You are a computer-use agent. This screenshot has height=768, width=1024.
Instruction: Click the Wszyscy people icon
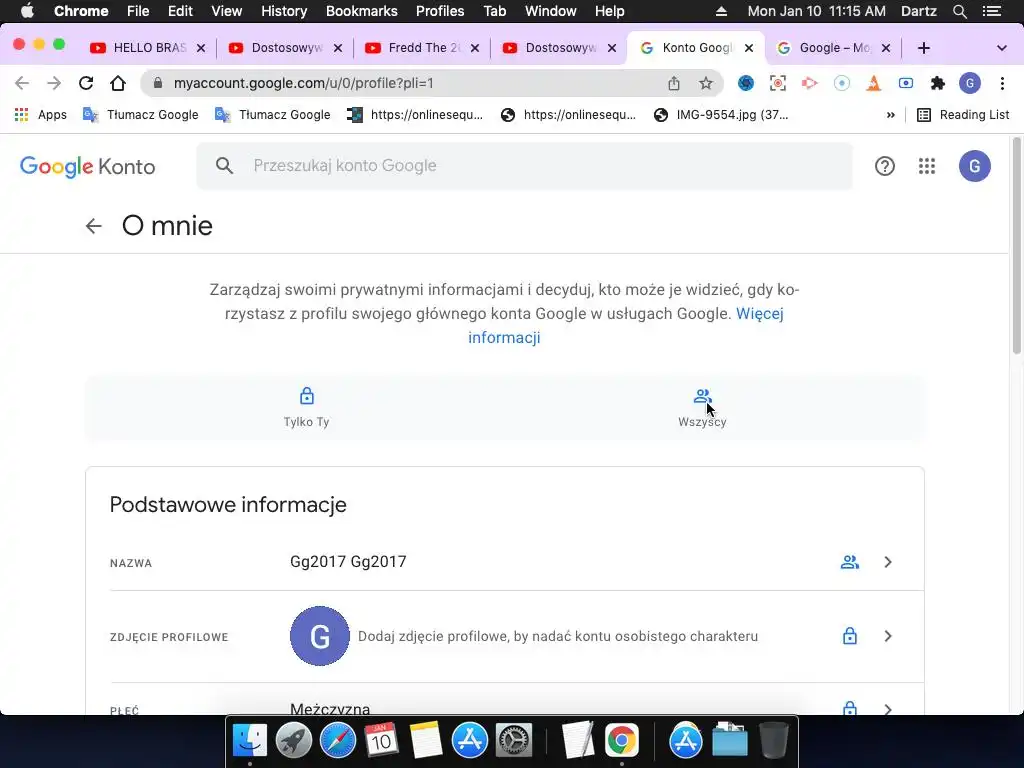pyautogui.click(x=702, y=396)
